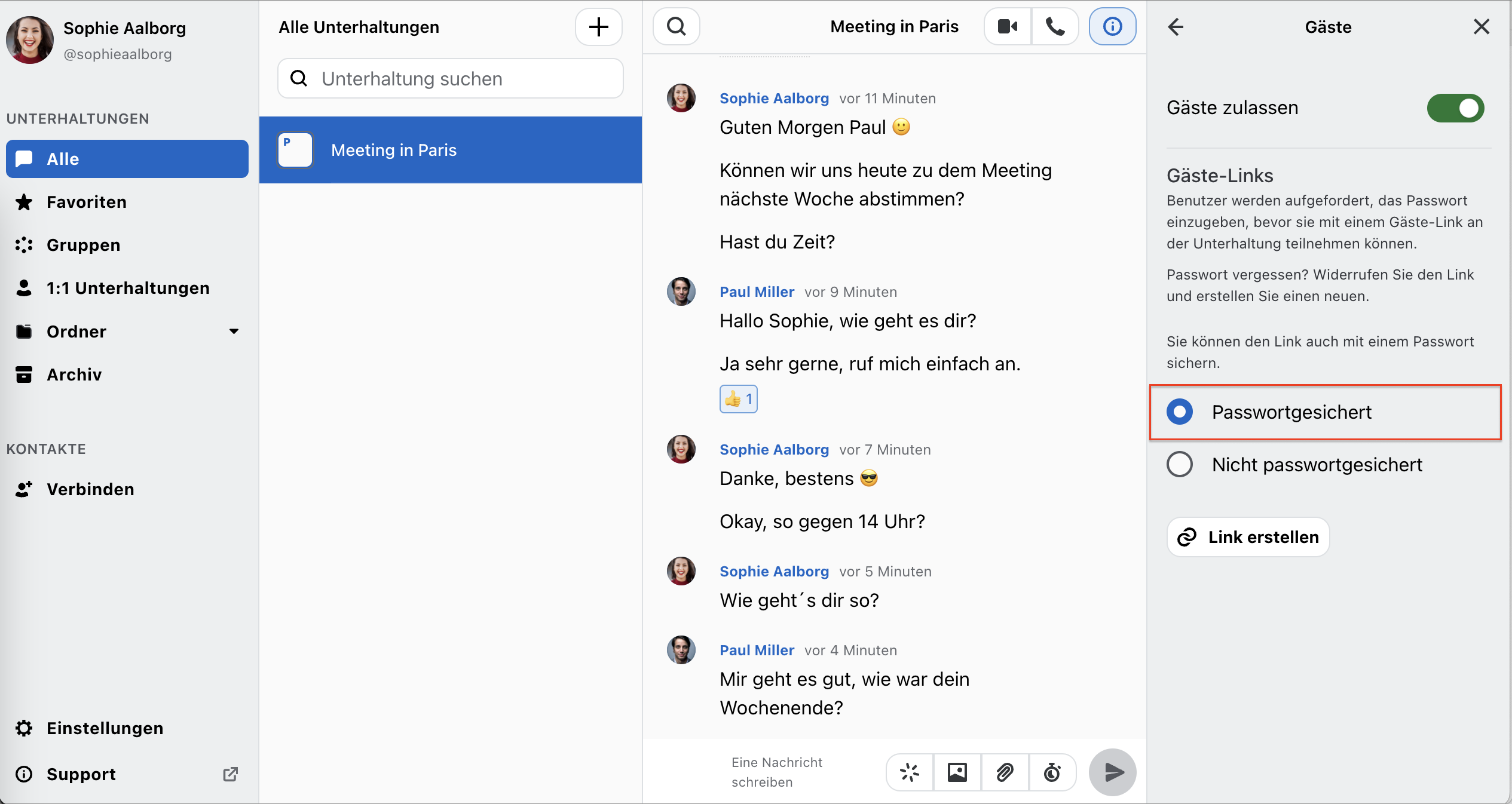Show the Gruppen conversations

pos(127,245)
